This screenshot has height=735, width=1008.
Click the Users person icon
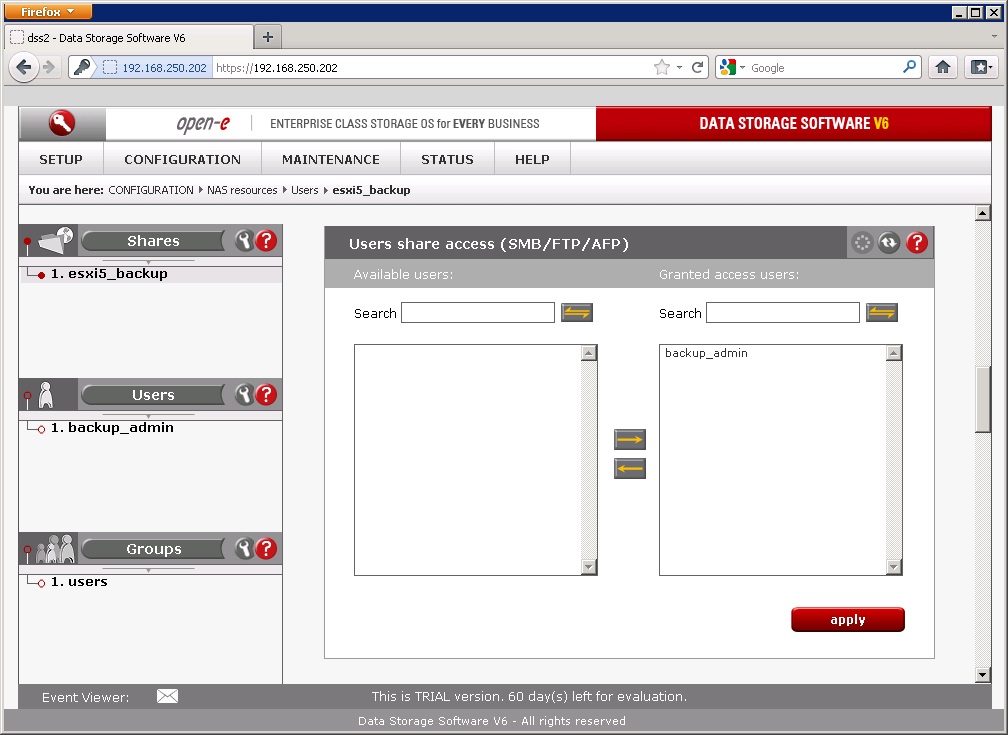46,395
